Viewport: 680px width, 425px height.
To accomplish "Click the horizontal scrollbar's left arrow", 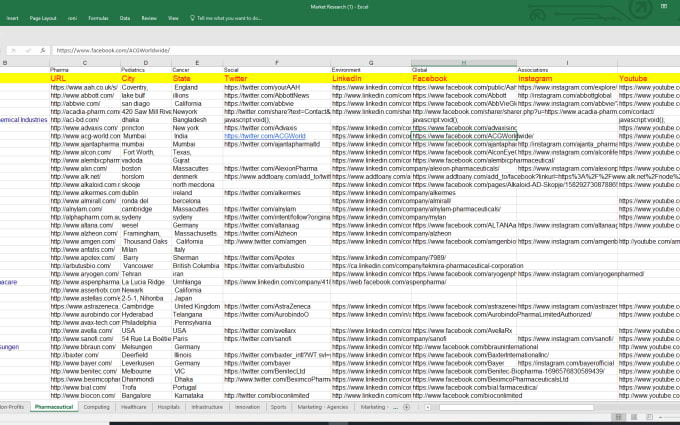I will click(x=428, y=407).
